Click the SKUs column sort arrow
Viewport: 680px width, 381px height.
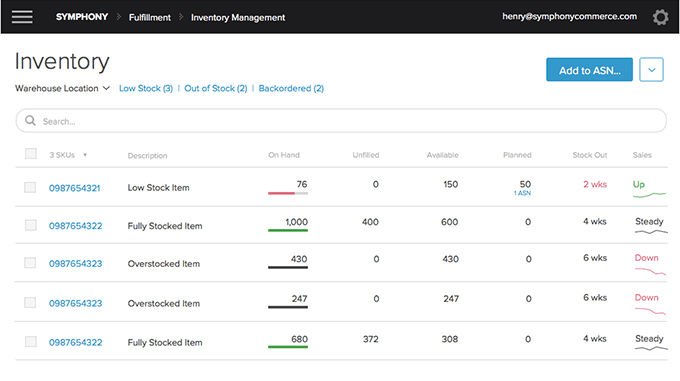tap(85, 155)
